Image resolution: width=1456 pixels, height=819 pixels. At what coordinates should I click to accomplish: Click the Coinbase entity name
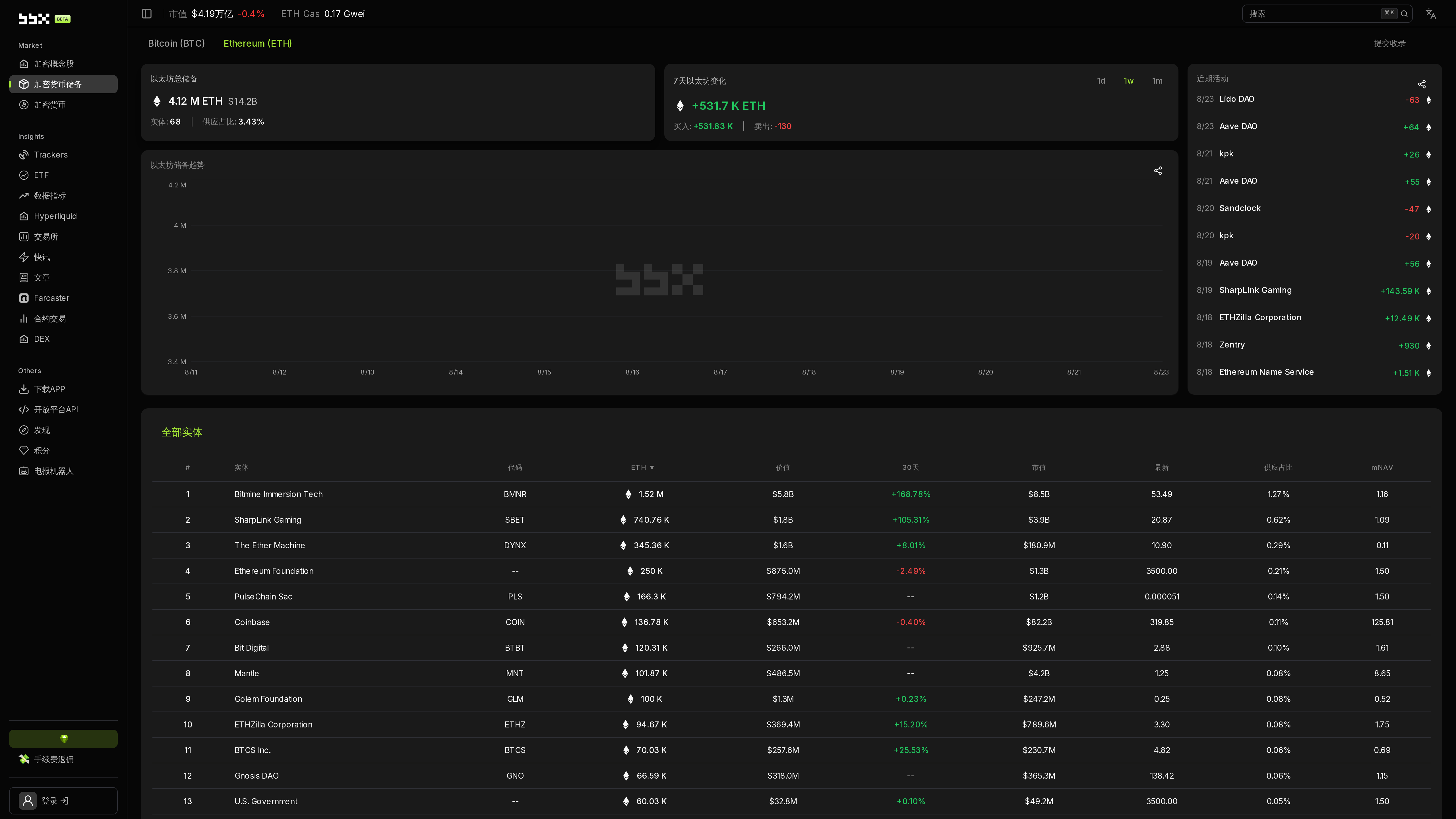point(252,622)
